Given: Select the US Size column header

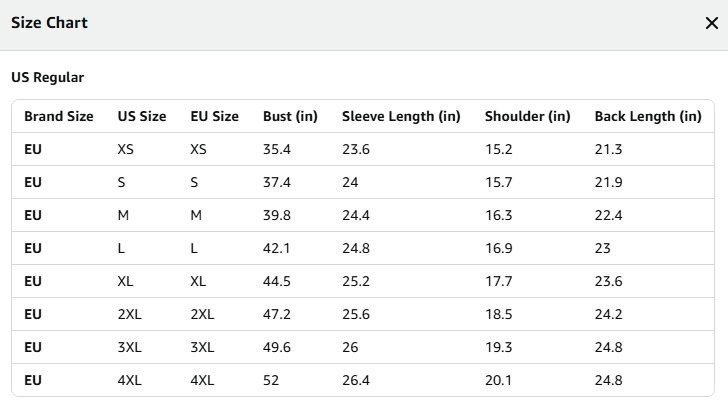Looking at the screenshot, I should point(142,116).
